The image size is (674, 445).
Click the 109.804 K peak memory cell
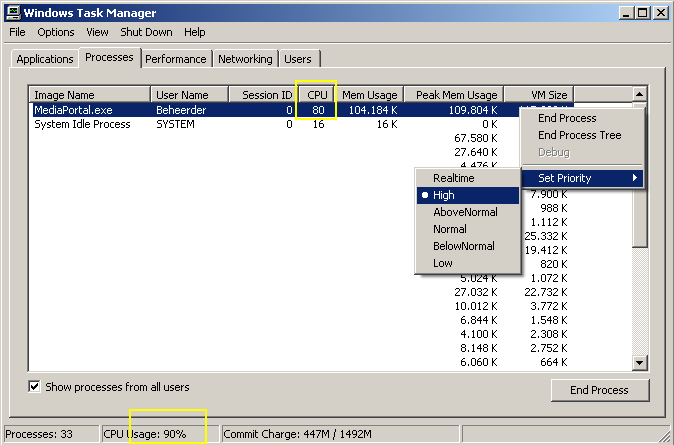(473, 110)
